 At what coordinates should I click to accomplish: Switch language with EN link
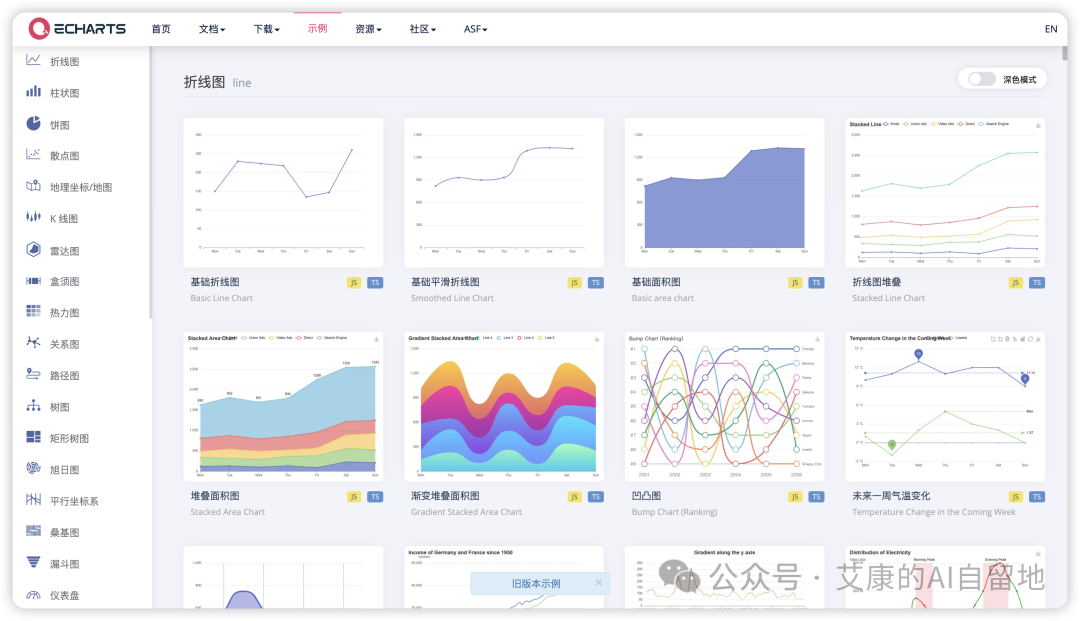(x=1050, y=29)
